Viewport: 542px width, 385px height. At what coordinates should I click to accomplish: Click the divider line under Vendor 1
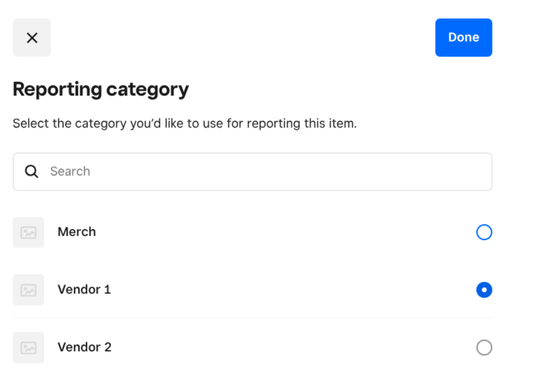point(252,318)
